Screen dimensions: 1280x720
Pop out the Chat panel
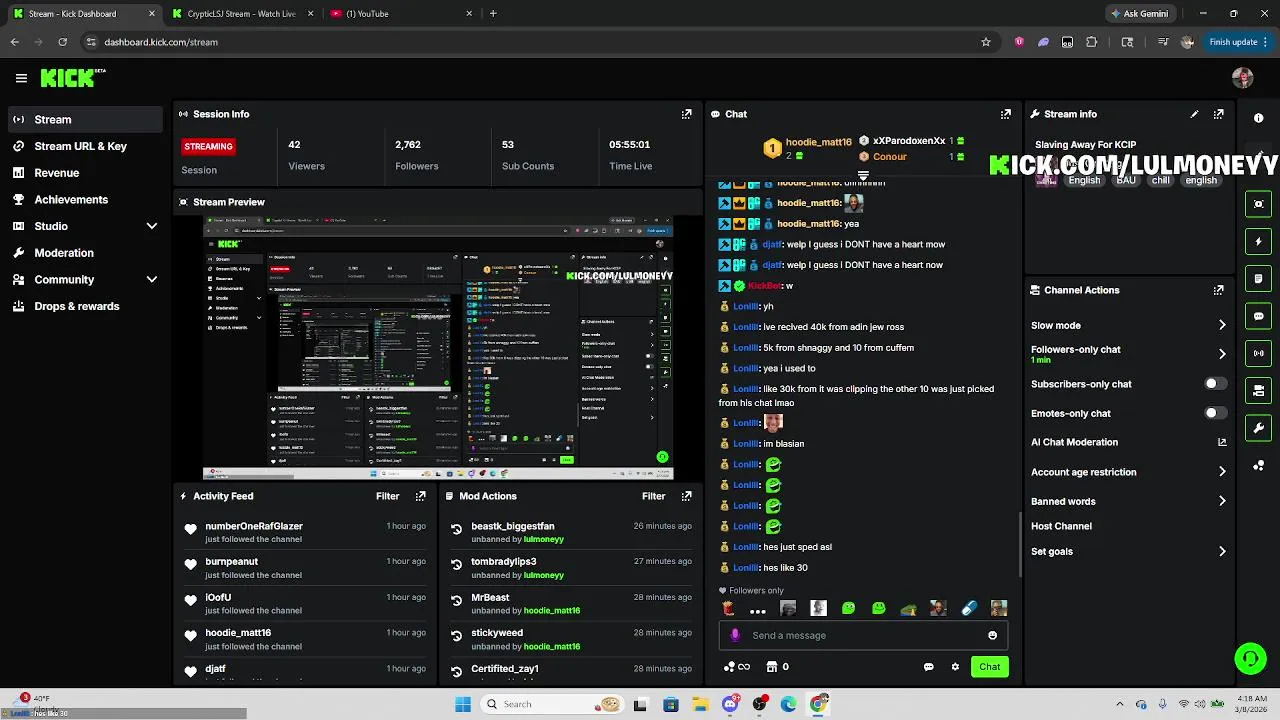(x=1005, y=114)
